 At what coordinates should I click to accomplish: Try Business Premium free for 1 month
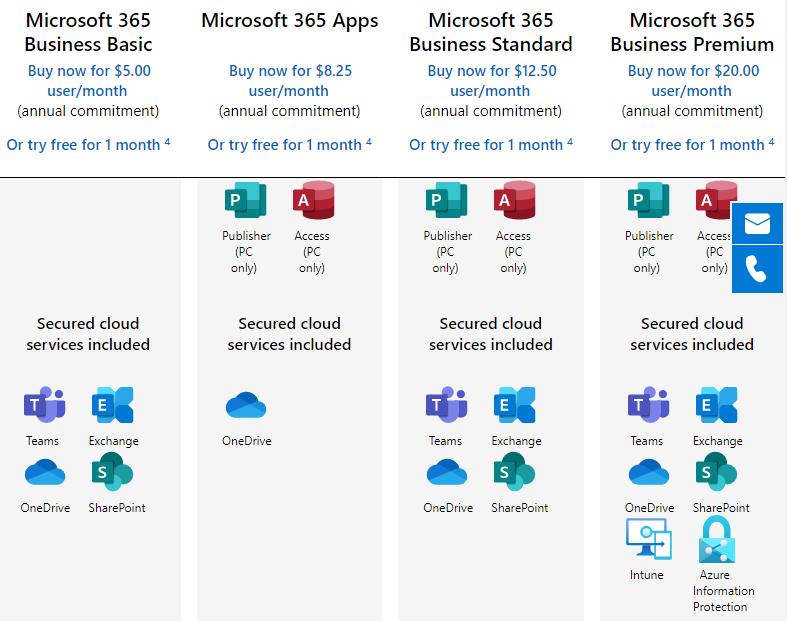(x=688, y=145)
